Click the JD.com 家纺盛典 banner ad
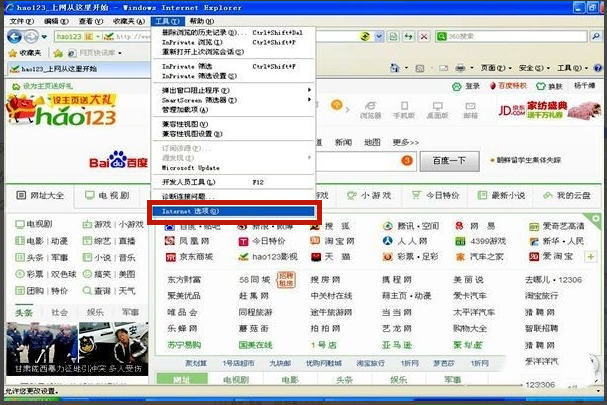 pyautogui.click(x=549, y=110)
